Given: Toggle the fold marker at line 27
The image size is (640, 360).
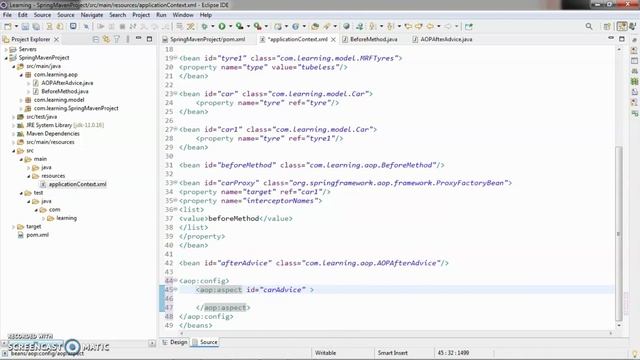Looking at the screenshot, I should pyautogui.click(x=176, y=129).
